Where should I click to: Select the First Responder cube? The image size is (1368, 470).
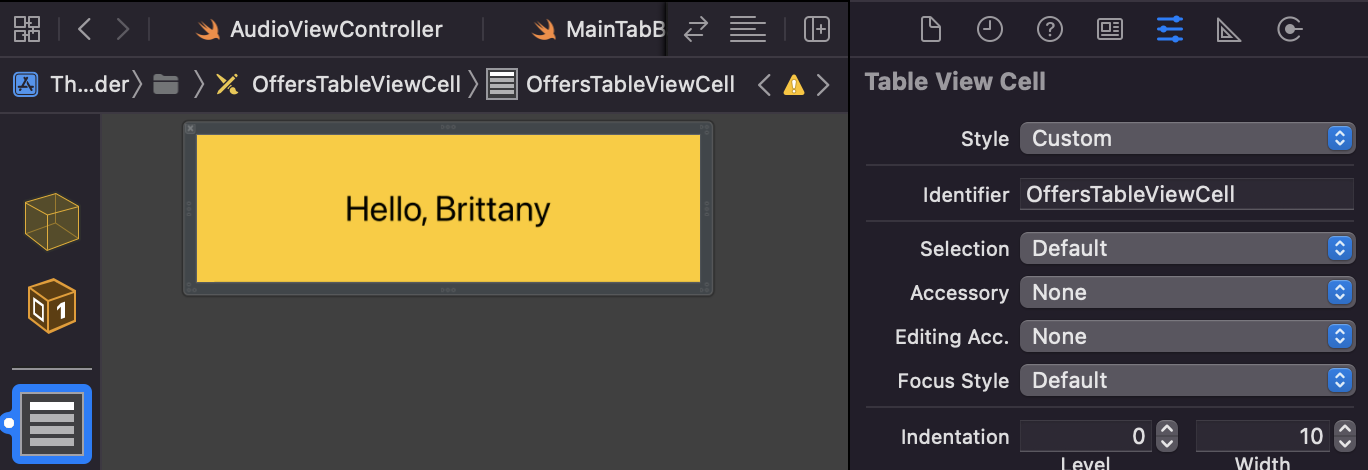51,307
